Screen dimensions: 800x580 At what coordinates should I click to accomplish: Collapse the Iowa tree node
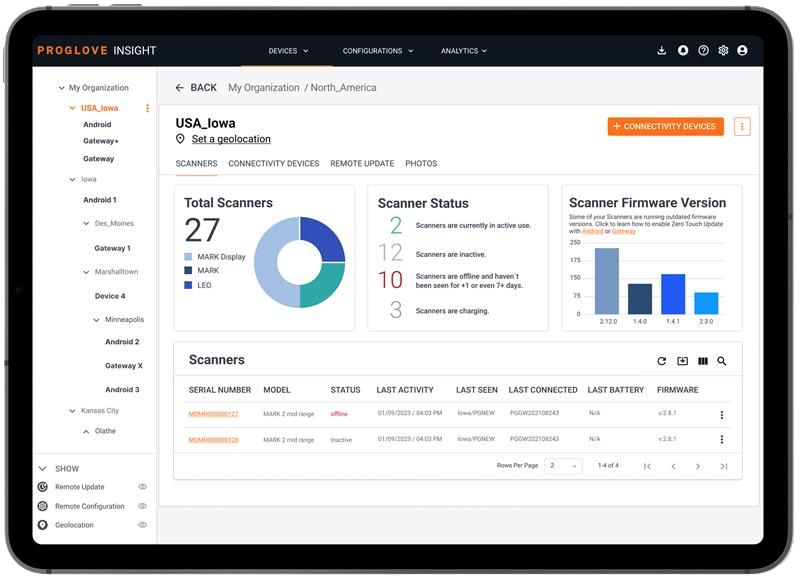(72, 180)
